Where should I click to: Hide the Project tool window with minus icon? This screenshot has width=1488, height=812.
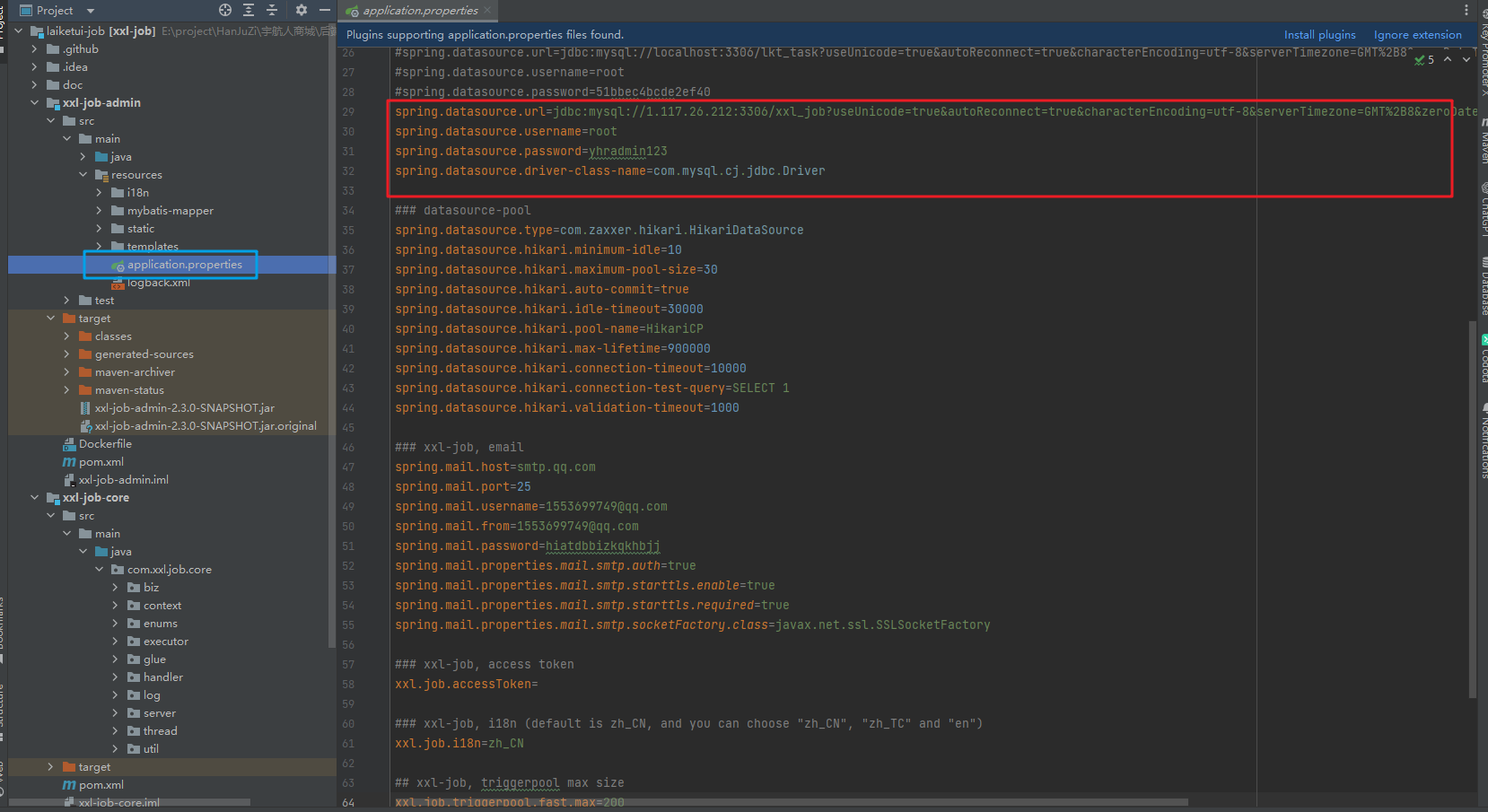tap(325, 10)
